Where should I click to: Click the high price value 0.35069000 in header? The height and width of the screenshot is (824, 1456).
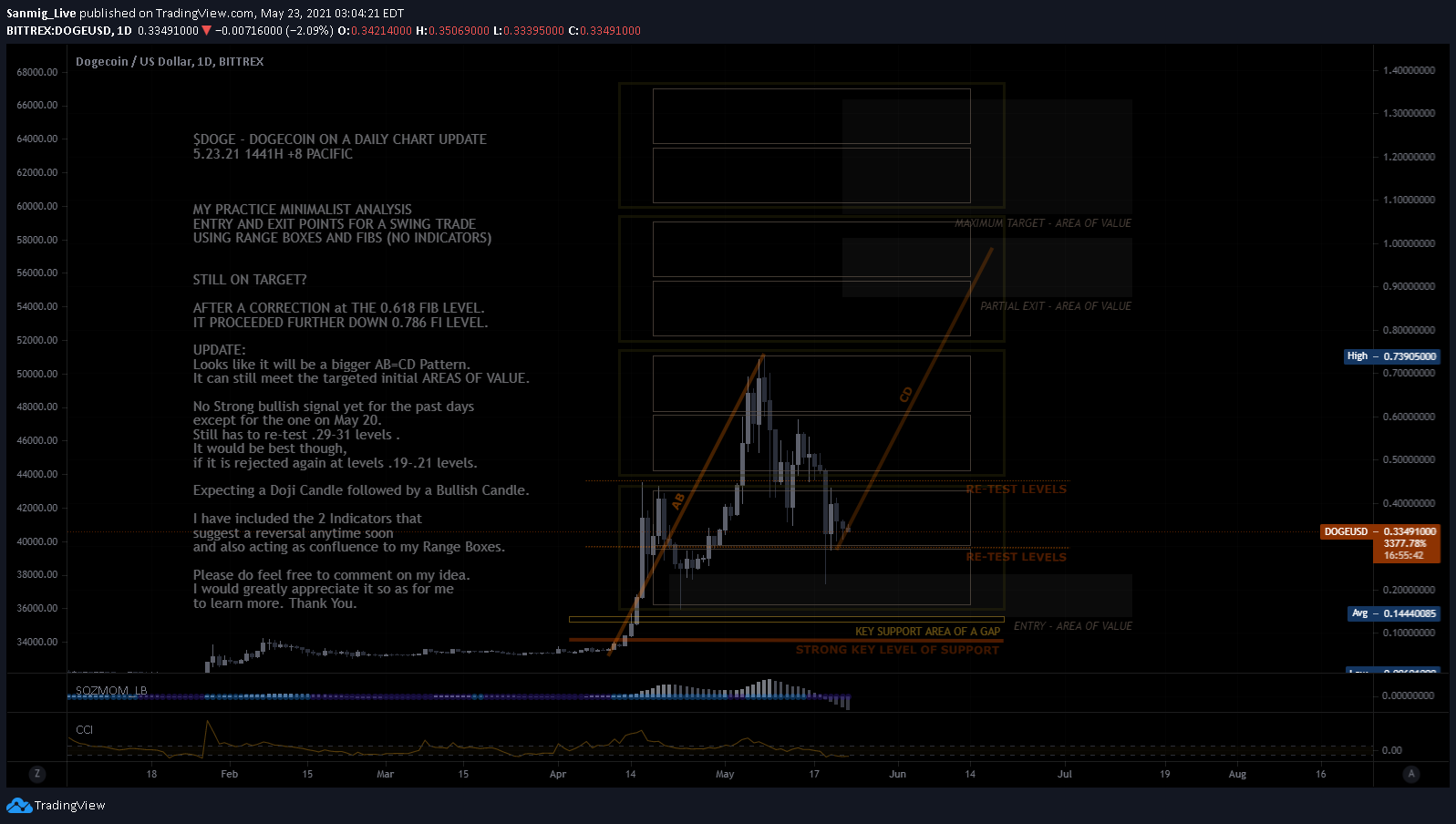(459, 31)
